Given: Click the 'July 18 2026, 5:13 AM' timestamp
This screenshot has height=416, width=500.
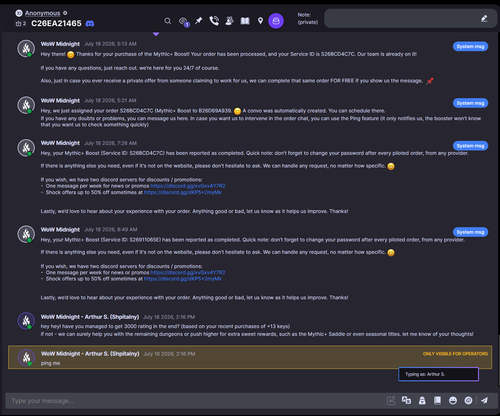Looking at the screenshot, I should [x=110, y=44].
